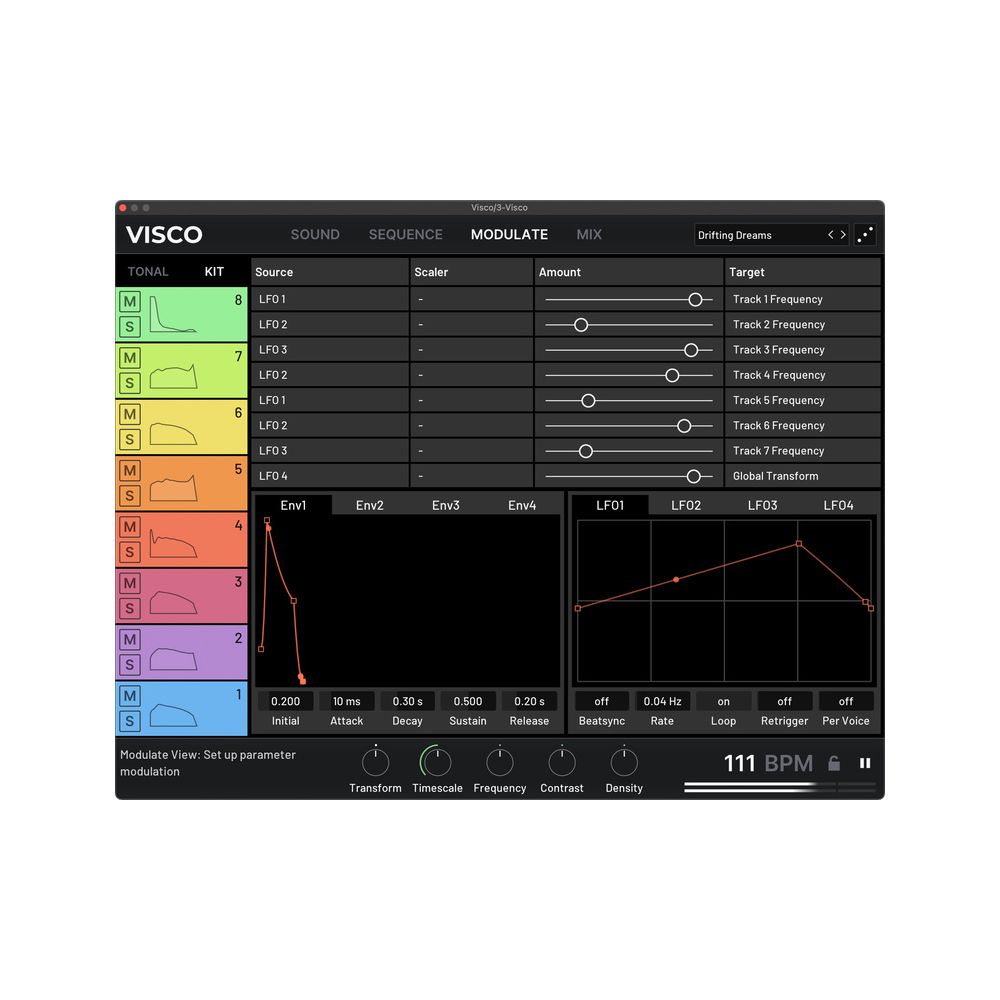Screen dimensions: 1000x1000
Task: Go to previous preset arrow
Action: (x=830, y=235)
